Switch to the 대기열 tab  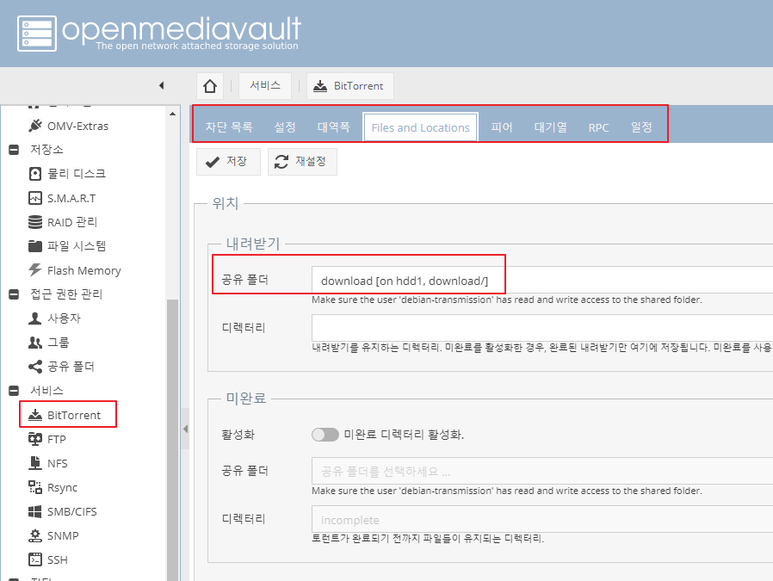[x=551, y=127]
